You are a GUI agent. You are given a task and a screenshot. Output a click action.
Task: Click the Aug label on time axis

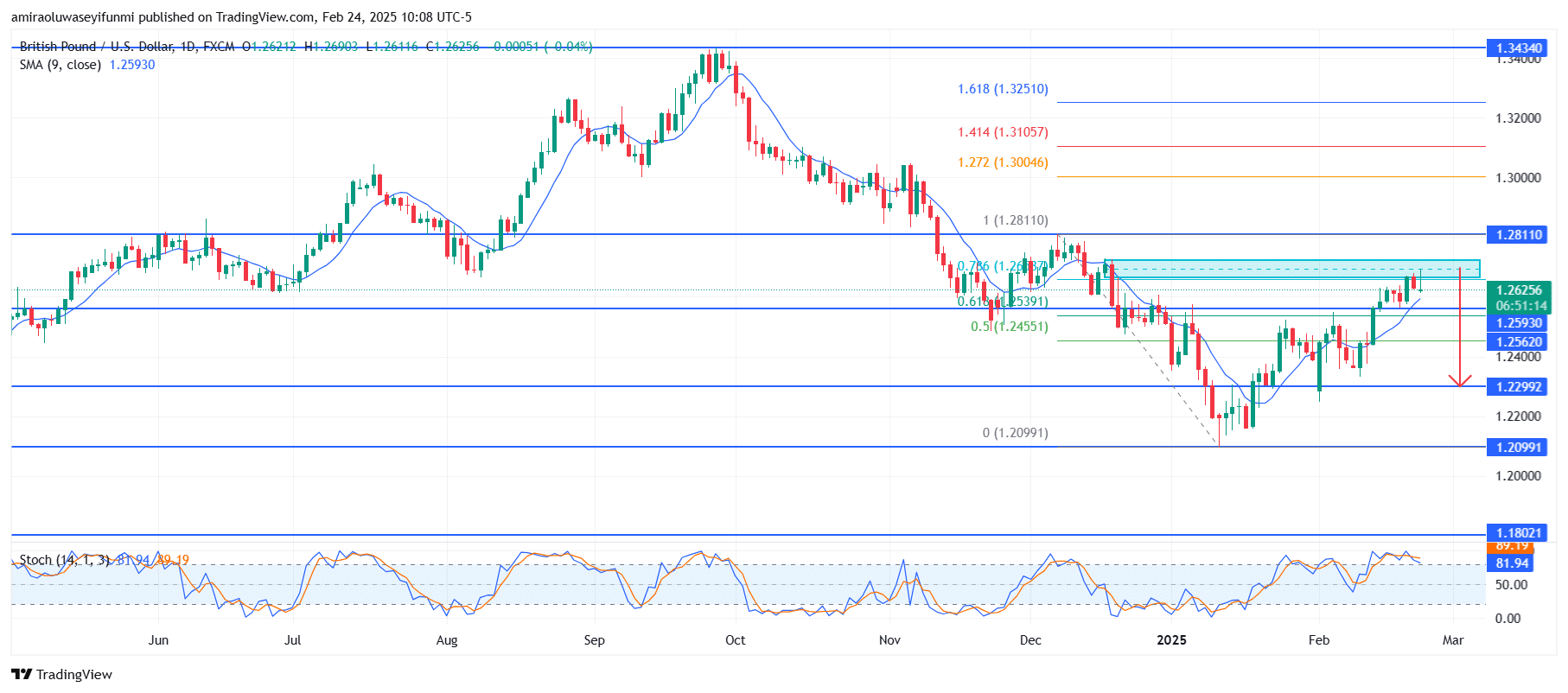(447, 640)
